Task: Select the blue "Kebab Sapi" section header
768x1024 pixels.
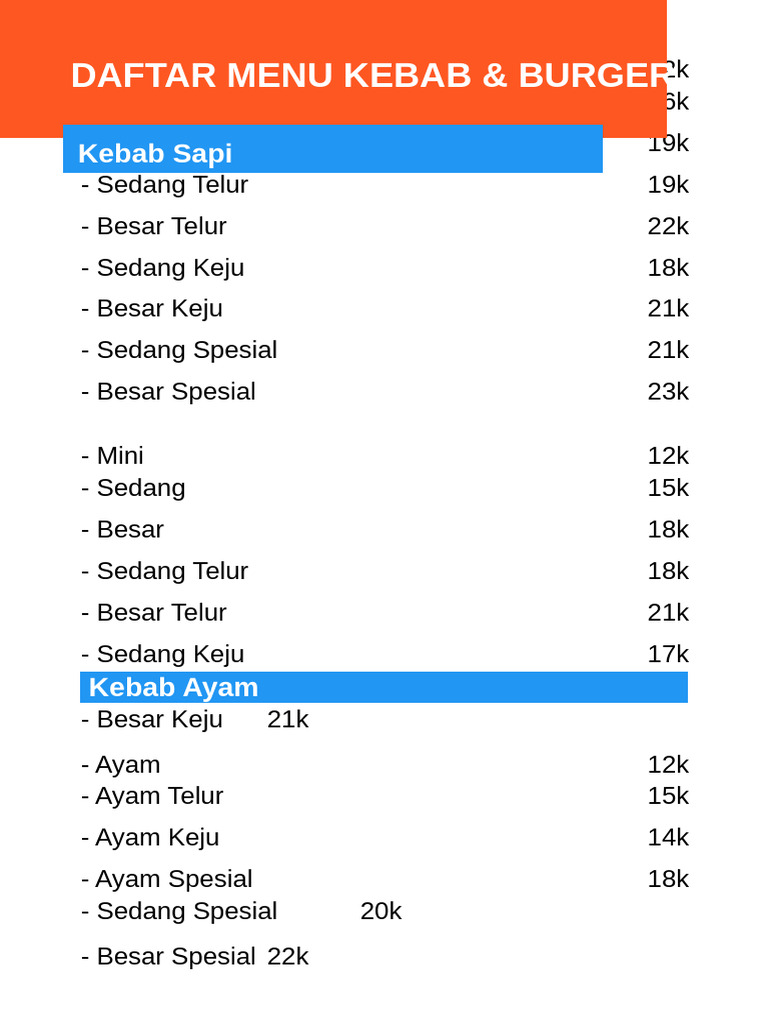Action: point(155,153)
